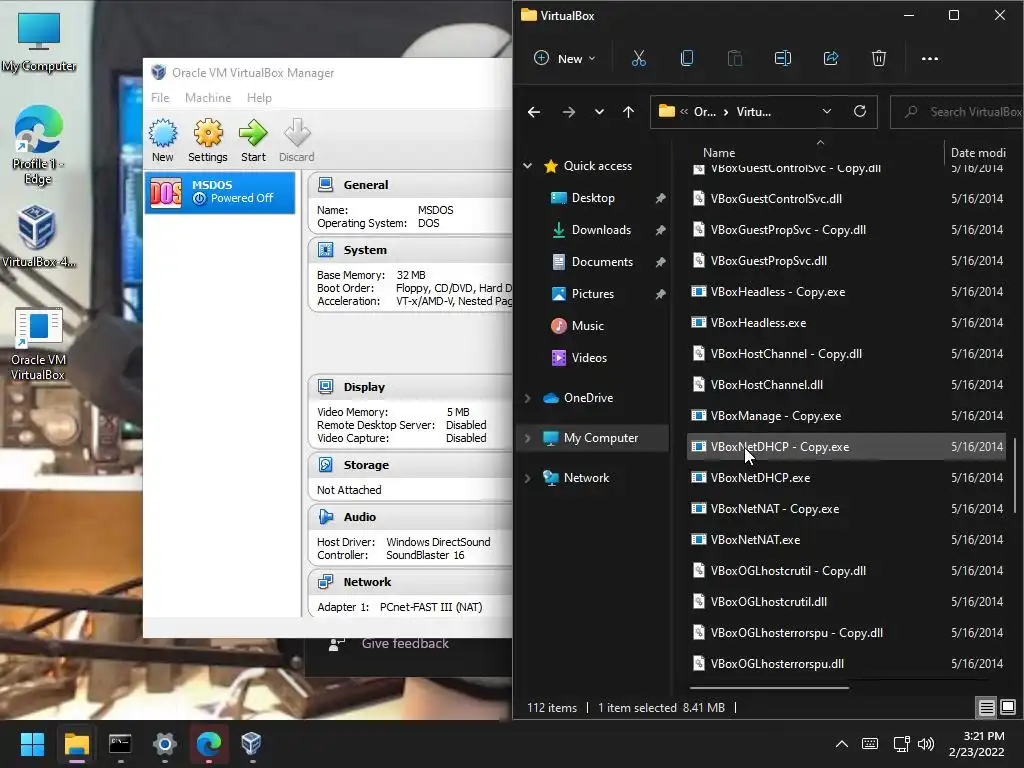1024x768 pixels.
Task: Open the Help menu in VirtualBox Manager
Action: pos(259,98)
